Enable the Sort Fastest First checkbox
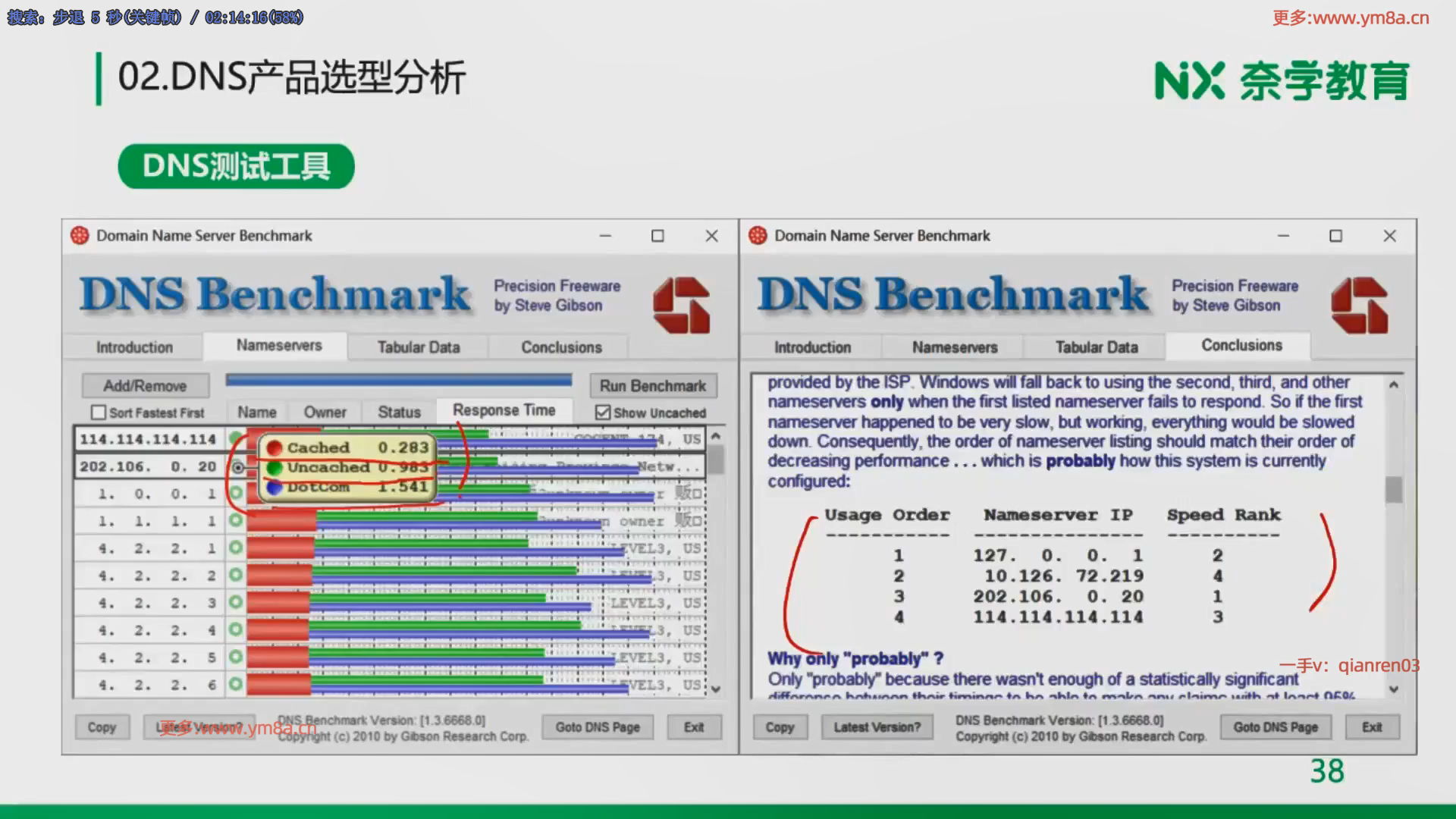 point(99,413)
